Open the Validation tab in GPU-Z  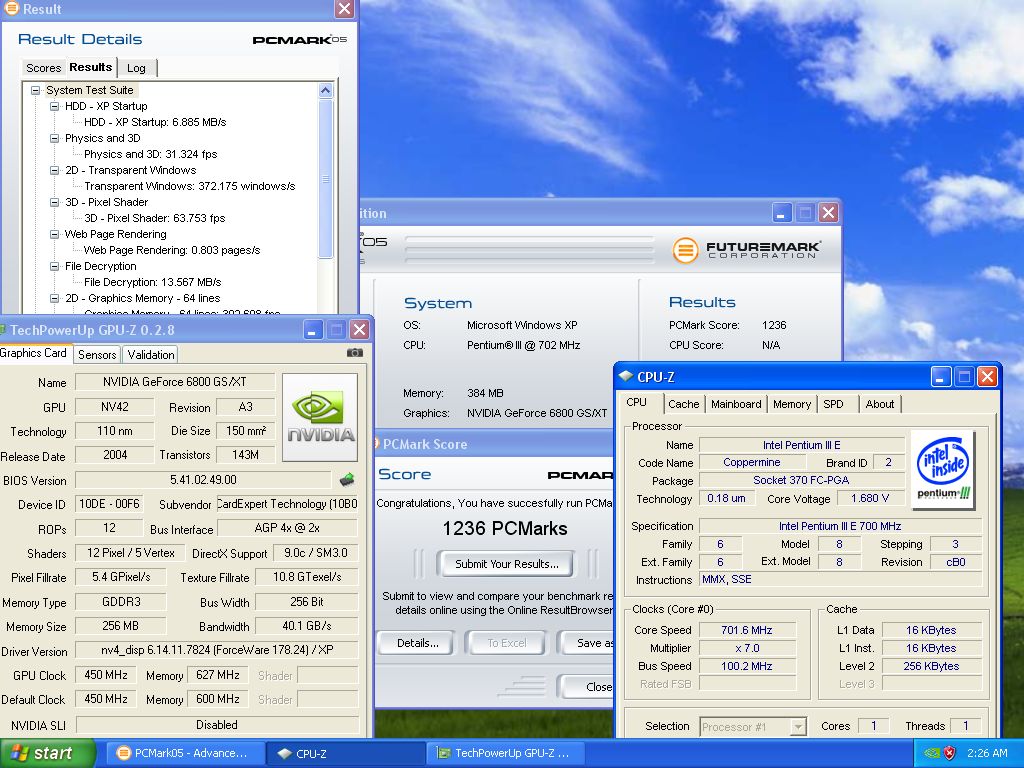tap(151, 355)
